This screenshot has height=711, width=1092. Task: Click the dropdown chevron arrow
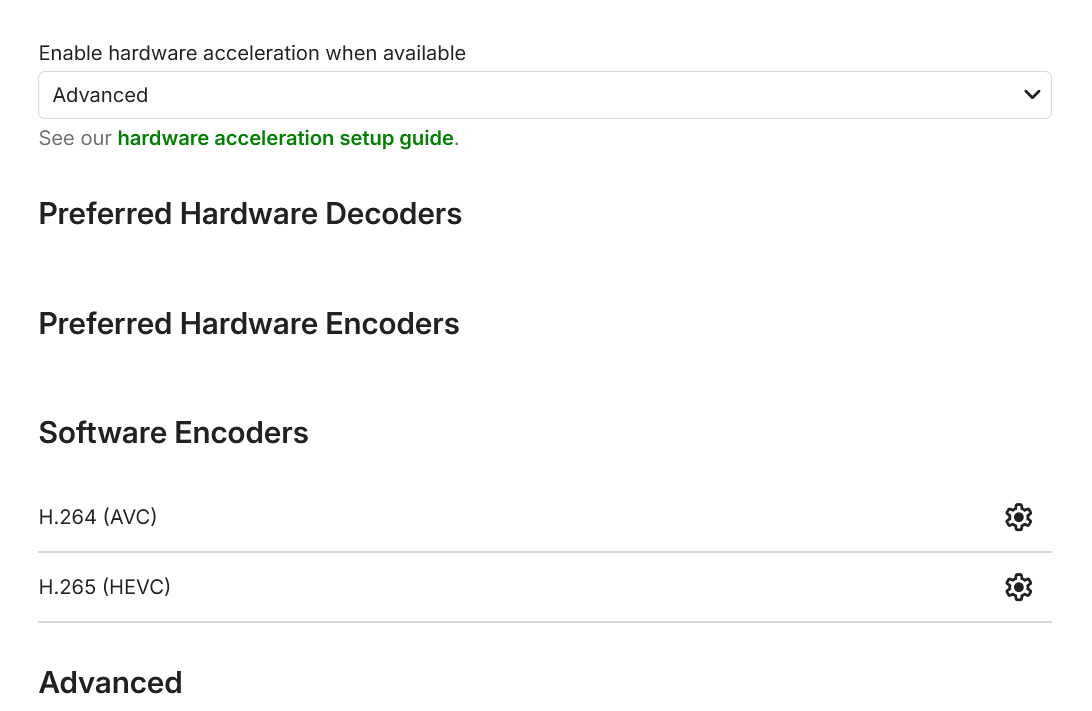[x=1032, y=95]
